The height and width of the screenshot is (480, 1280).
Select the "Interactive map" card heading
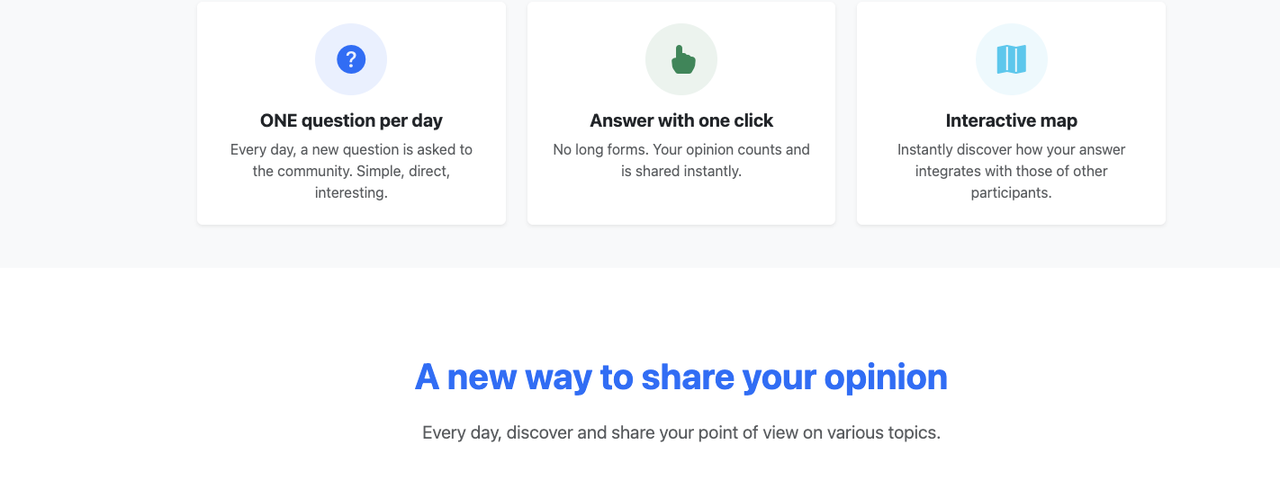pyautogui.click(x=1011, y=121)
